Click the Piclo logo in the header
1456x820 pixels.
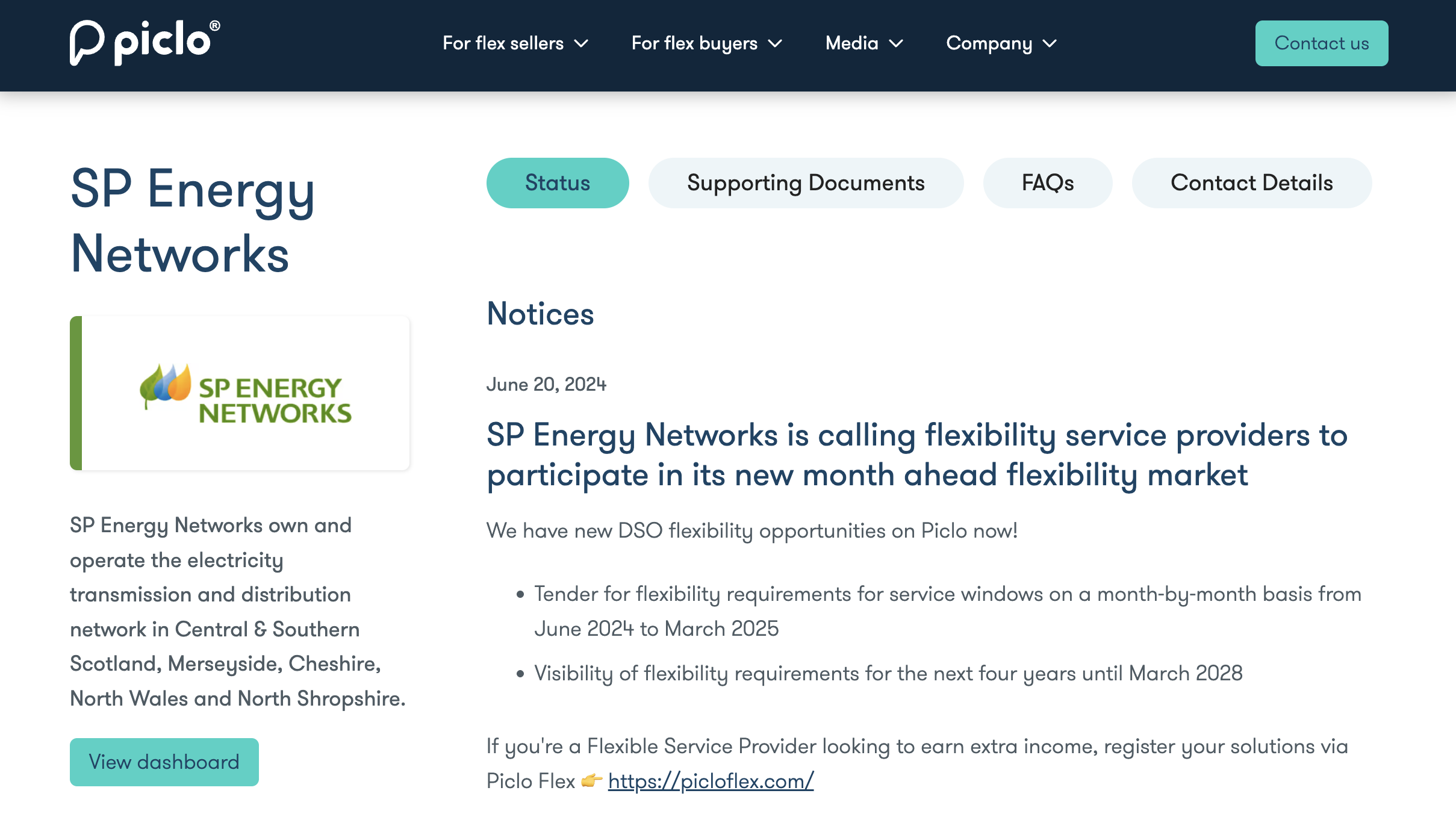145,43
